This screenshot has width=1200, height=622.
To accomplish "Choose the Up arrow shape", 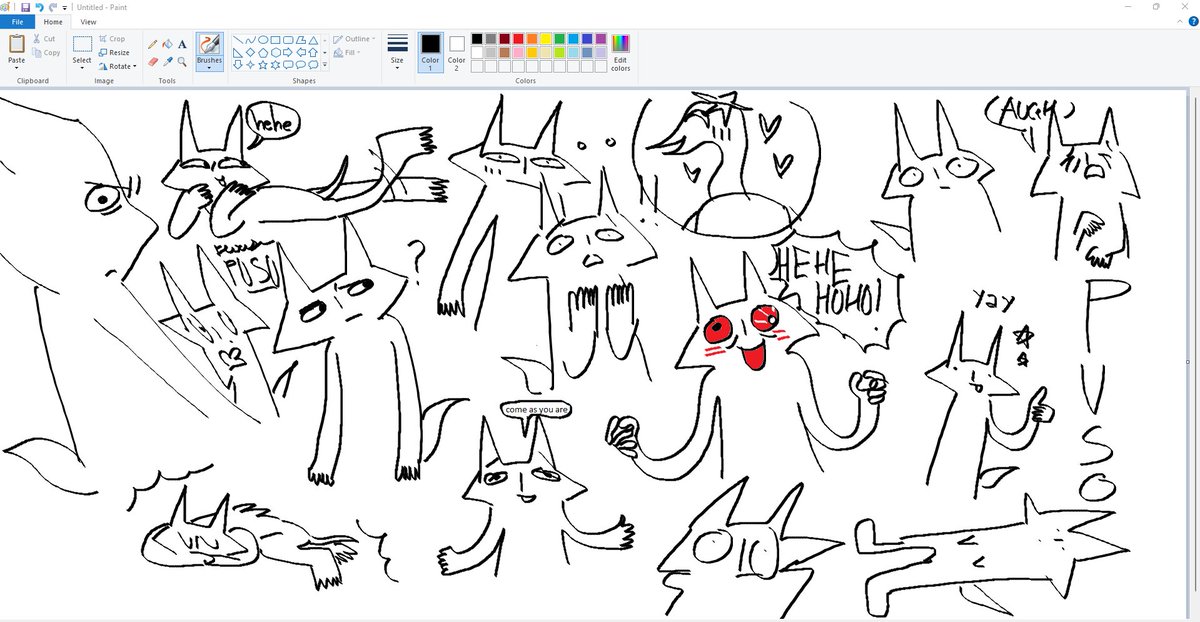I will [x=313, y=53].
